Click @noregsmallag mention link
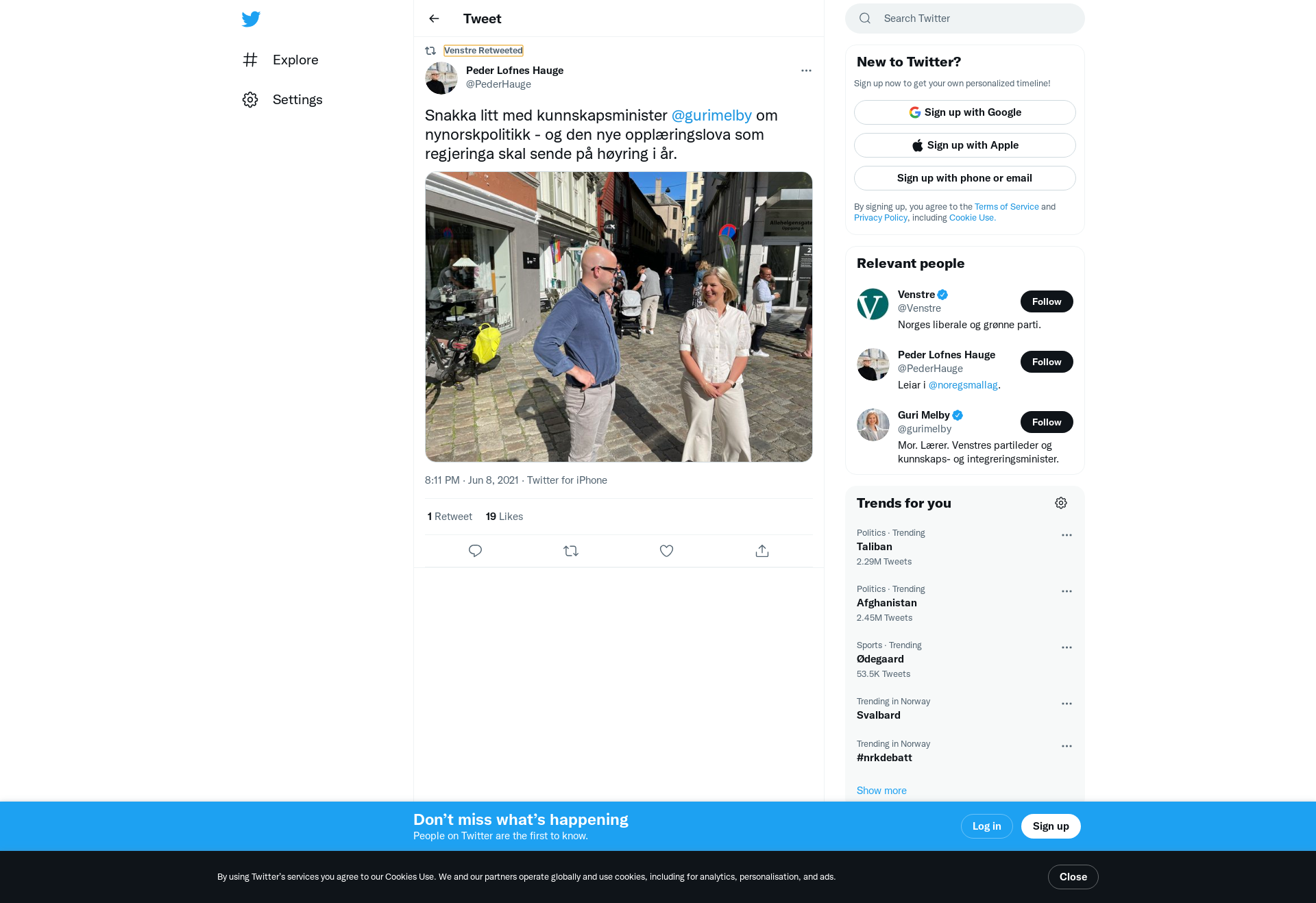Viewport: 1316px width, 903px height. coord(963,385)
